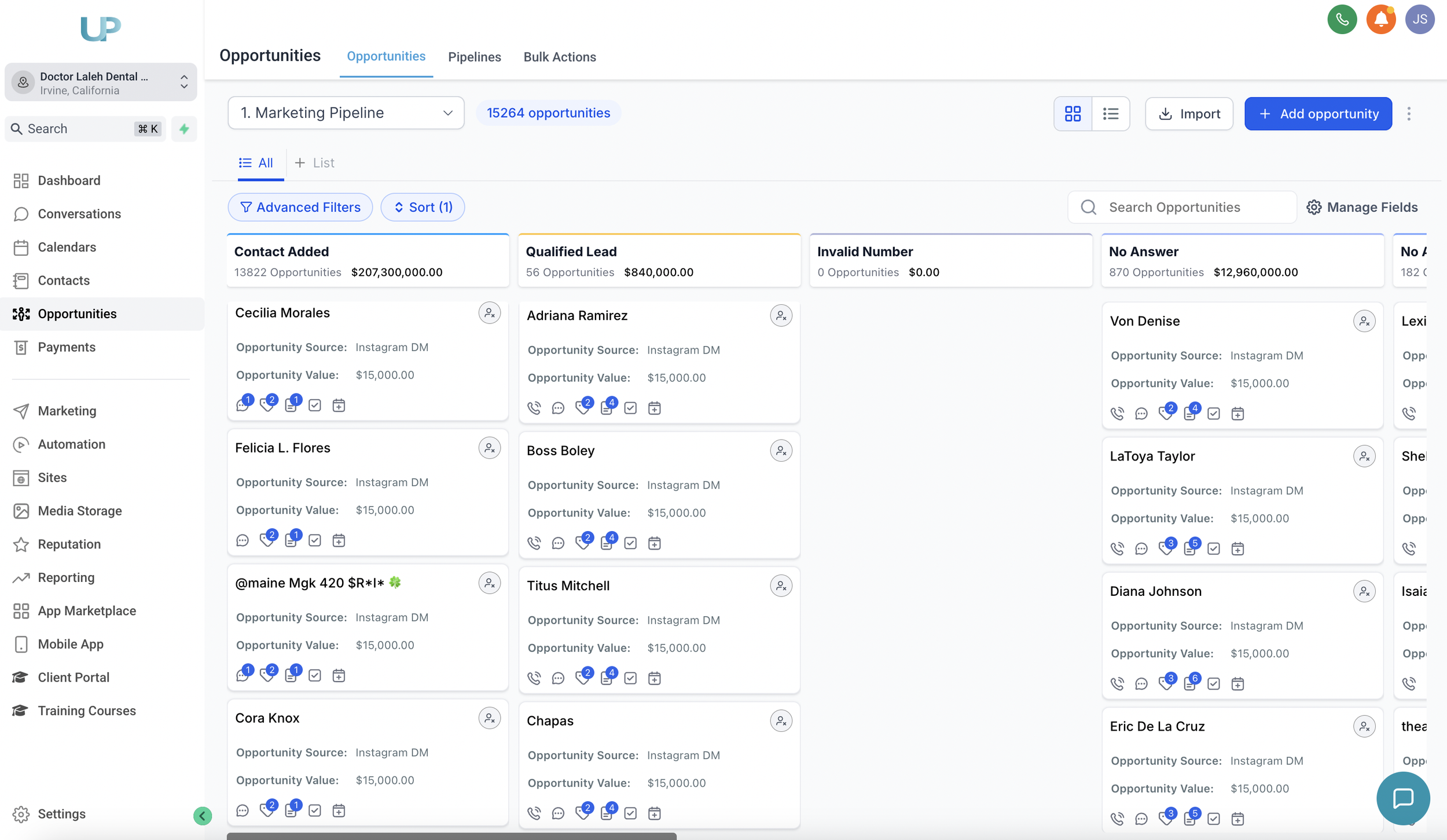Click the lightning quick actions icon
Screen dimensions: 1447x840
[x=184, y=129]
